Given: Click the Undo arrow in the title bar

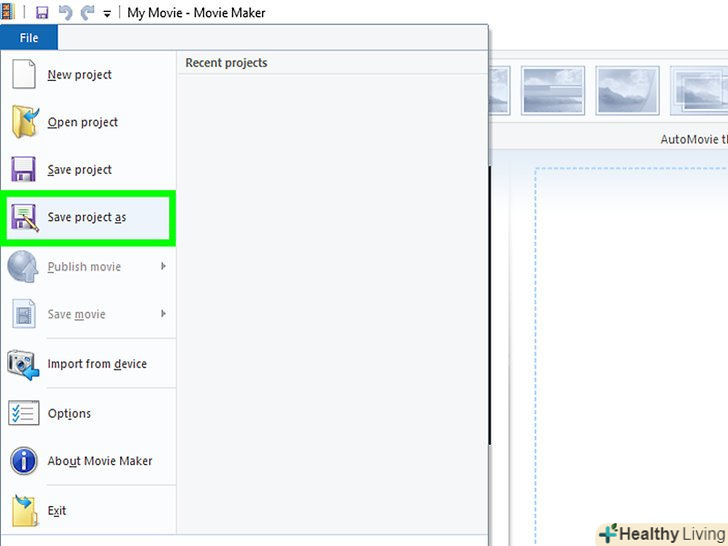Looking at the screenshot, I should 65,13.
